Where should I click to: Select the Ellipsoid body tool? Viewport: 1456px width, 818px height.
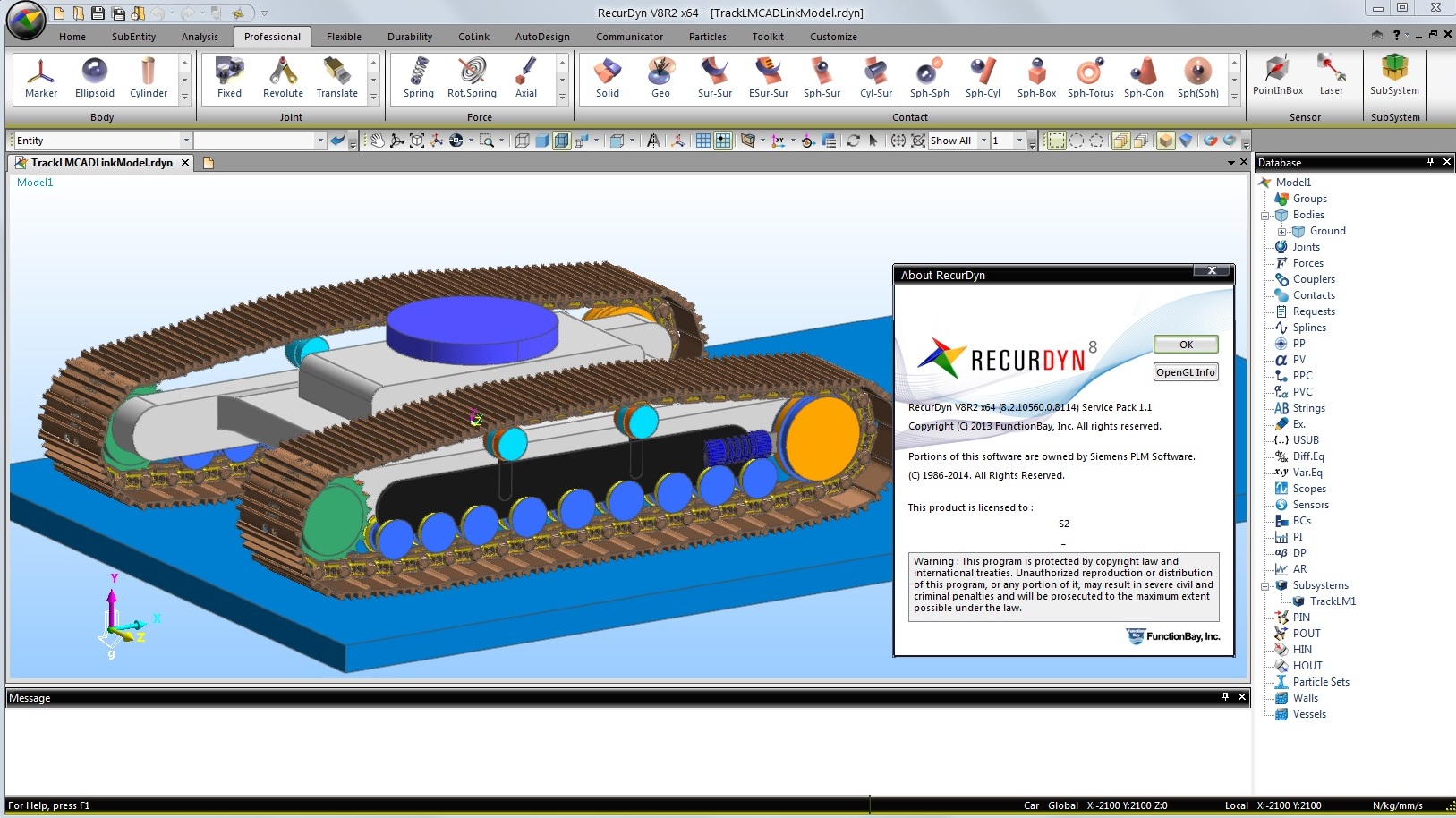coord(95,78)
